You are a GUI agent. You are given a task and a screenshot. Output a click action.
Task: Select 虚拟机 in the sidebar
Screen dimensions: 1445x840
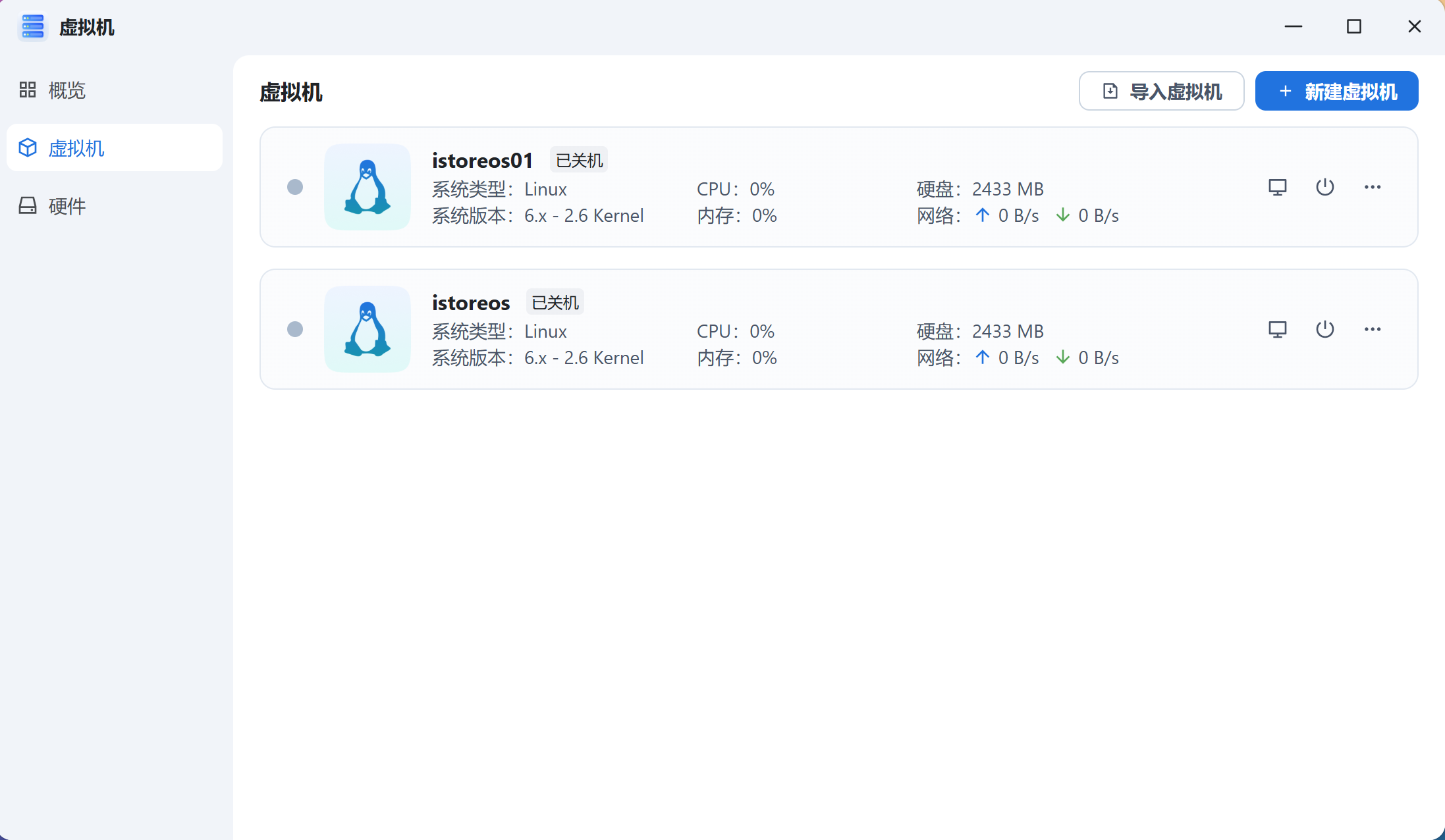(x=76, y=148)
